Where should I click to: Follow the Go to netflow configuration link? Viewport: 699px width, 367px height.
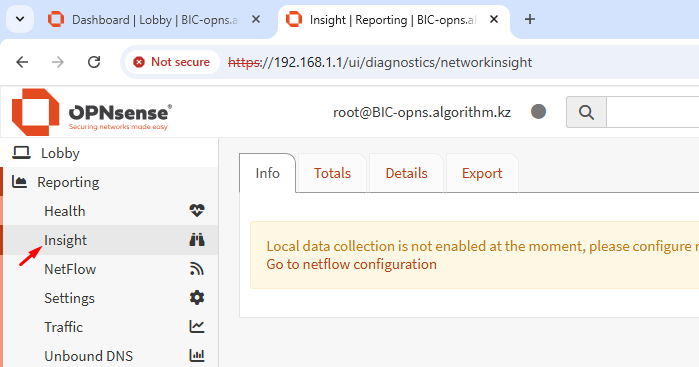[x=351, y=264]
